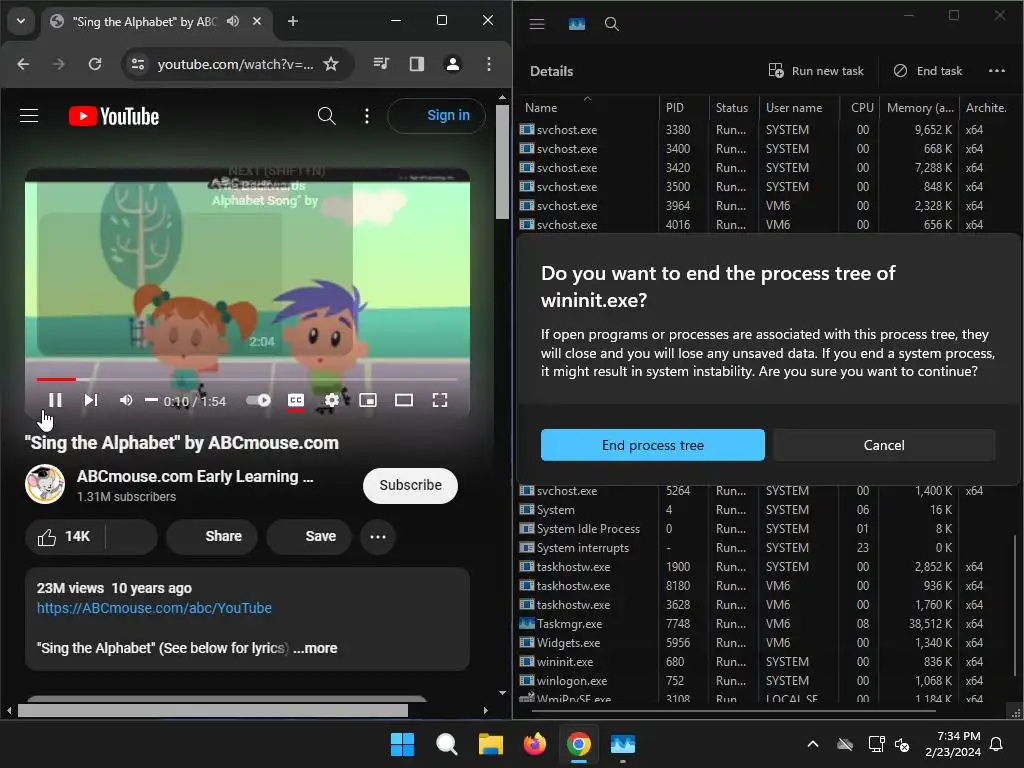
Task: Open ABCmouse.com channel avatar
Action: [45, 485]
